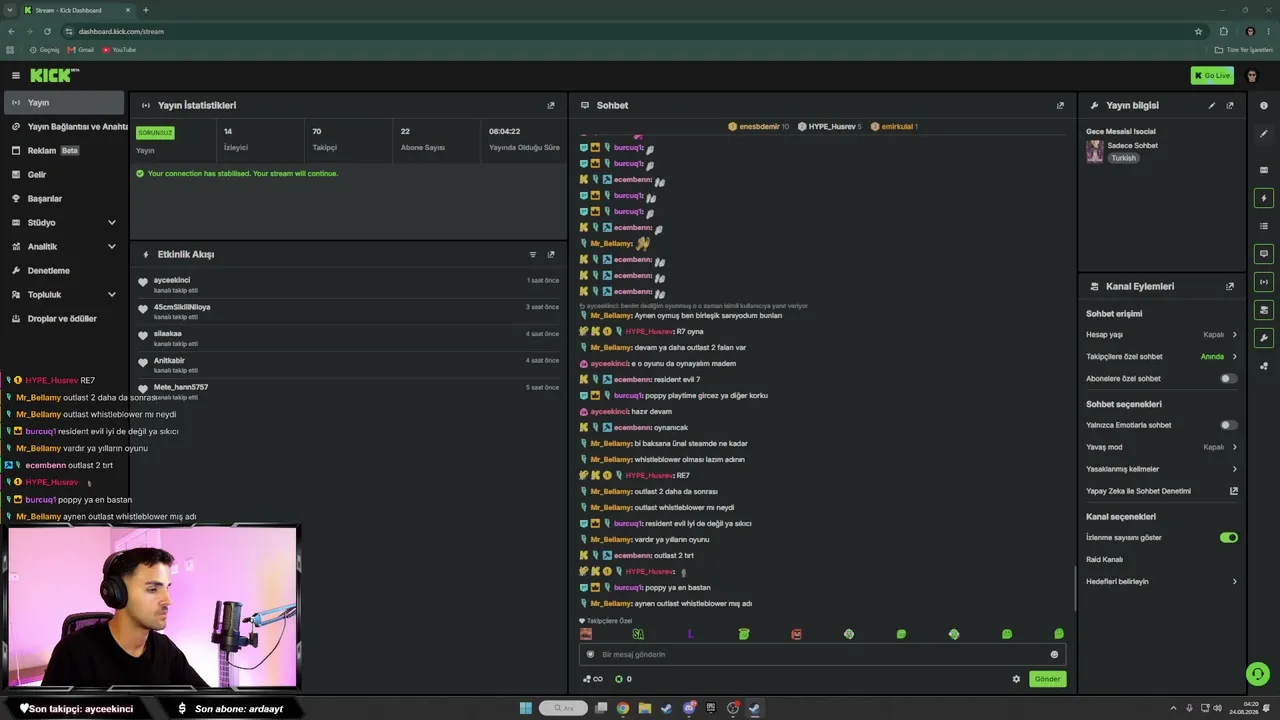Click the Go Live button
The width and height of the screenshot is (1280, 720).
click(x=1212, y=75)
